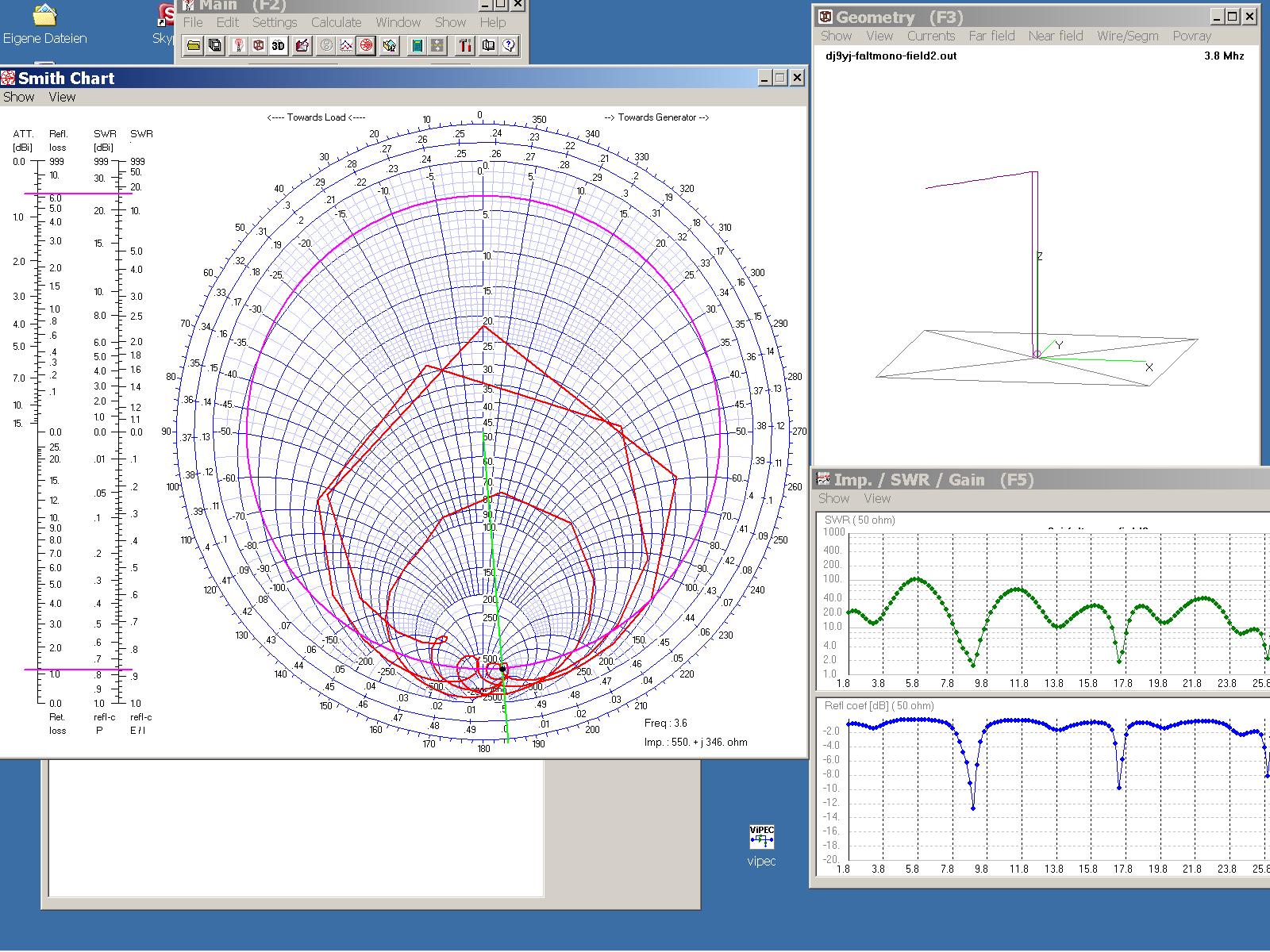Viewport: 1270px width, 952px height.
Task: Open Povray menu in Geometry window
Action: [1191, 36]
